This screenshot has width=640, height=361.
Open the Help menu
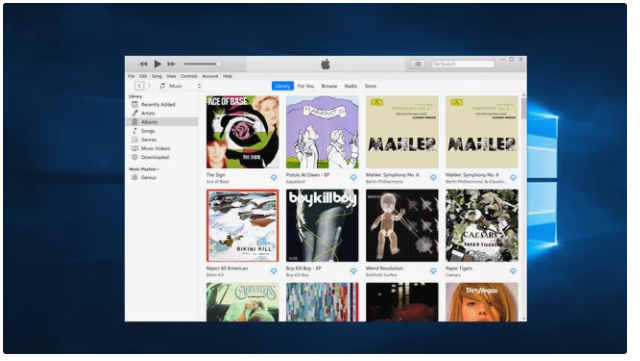click(x=227, y=76)
